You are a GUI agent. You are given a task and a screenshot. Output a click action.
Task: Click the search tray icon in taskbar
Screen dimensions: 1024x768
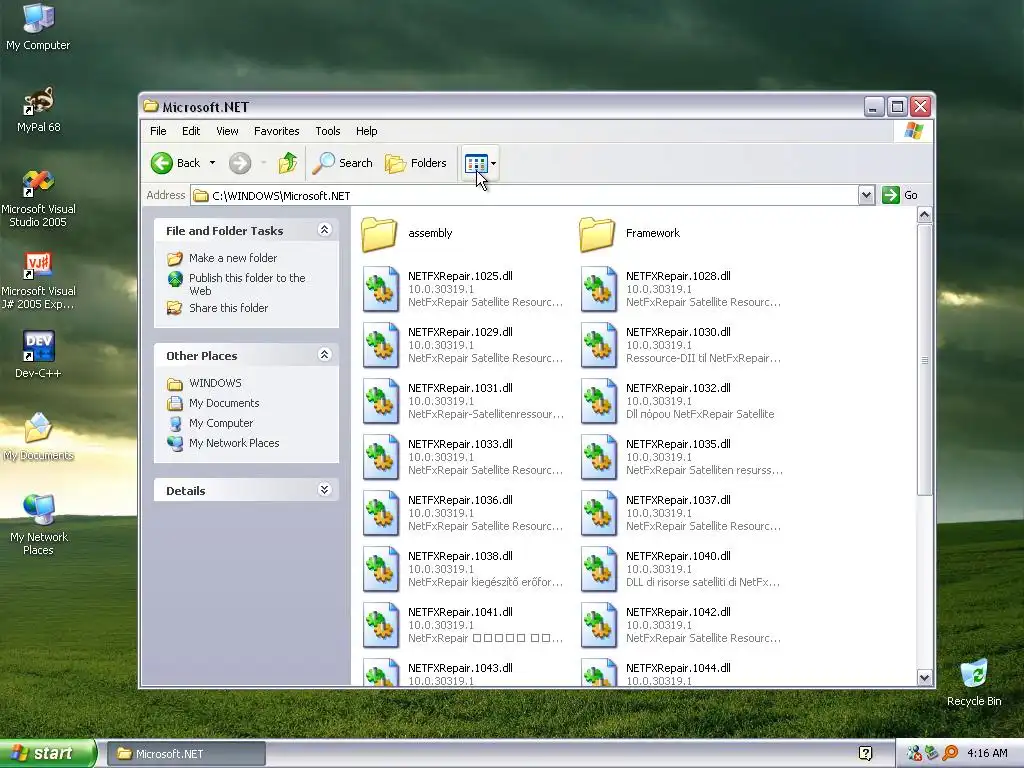tap(950, 753)
